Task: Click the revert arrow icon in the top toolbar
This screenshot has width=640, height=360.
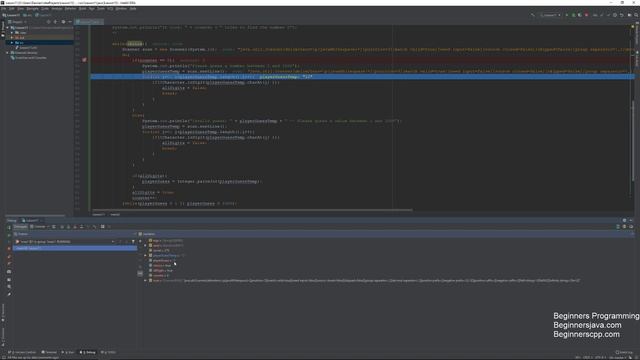Action: coord(622,15)
